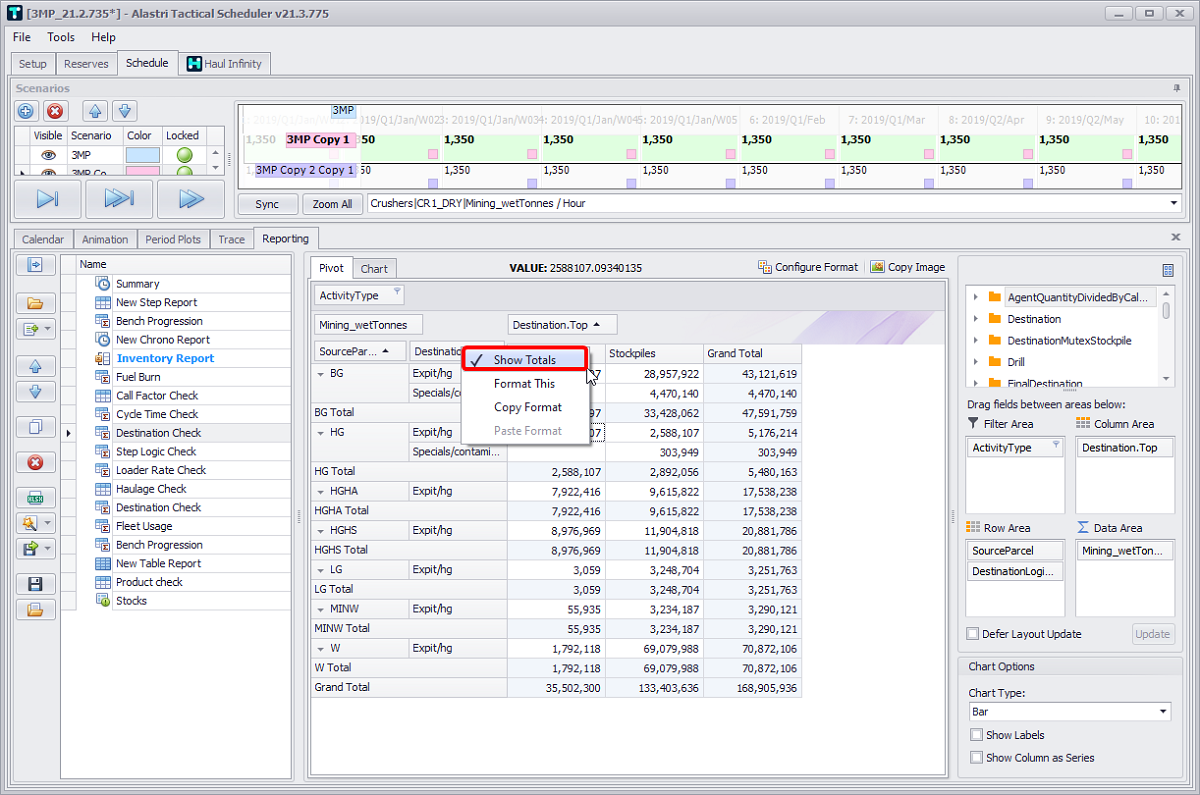
Task: Collapse the HGHA row group
Action: pyautogui.click(x=321, y=491)
